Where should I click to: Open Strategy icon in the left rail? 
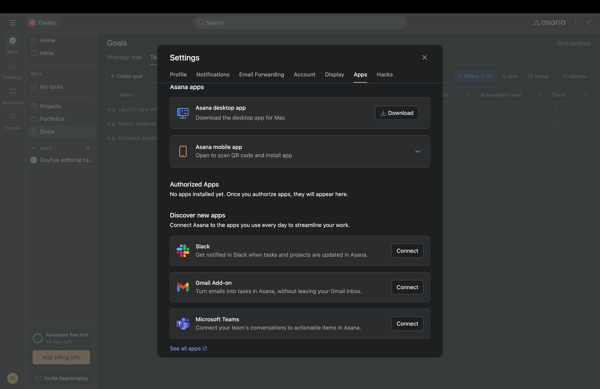click(13, 66)
